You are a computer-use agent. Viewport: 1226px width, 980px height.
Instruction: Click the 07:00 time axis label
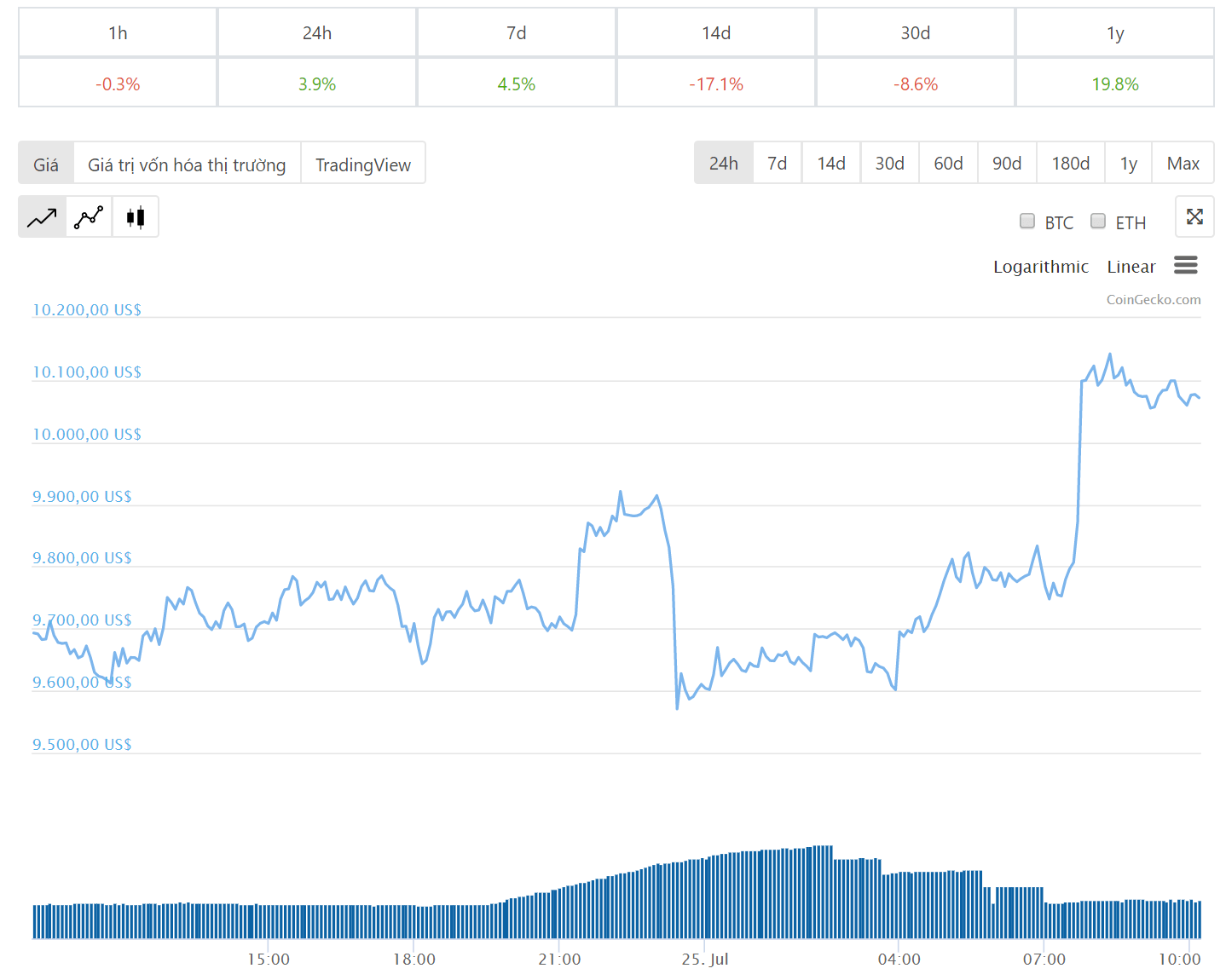pos(1044,959)
